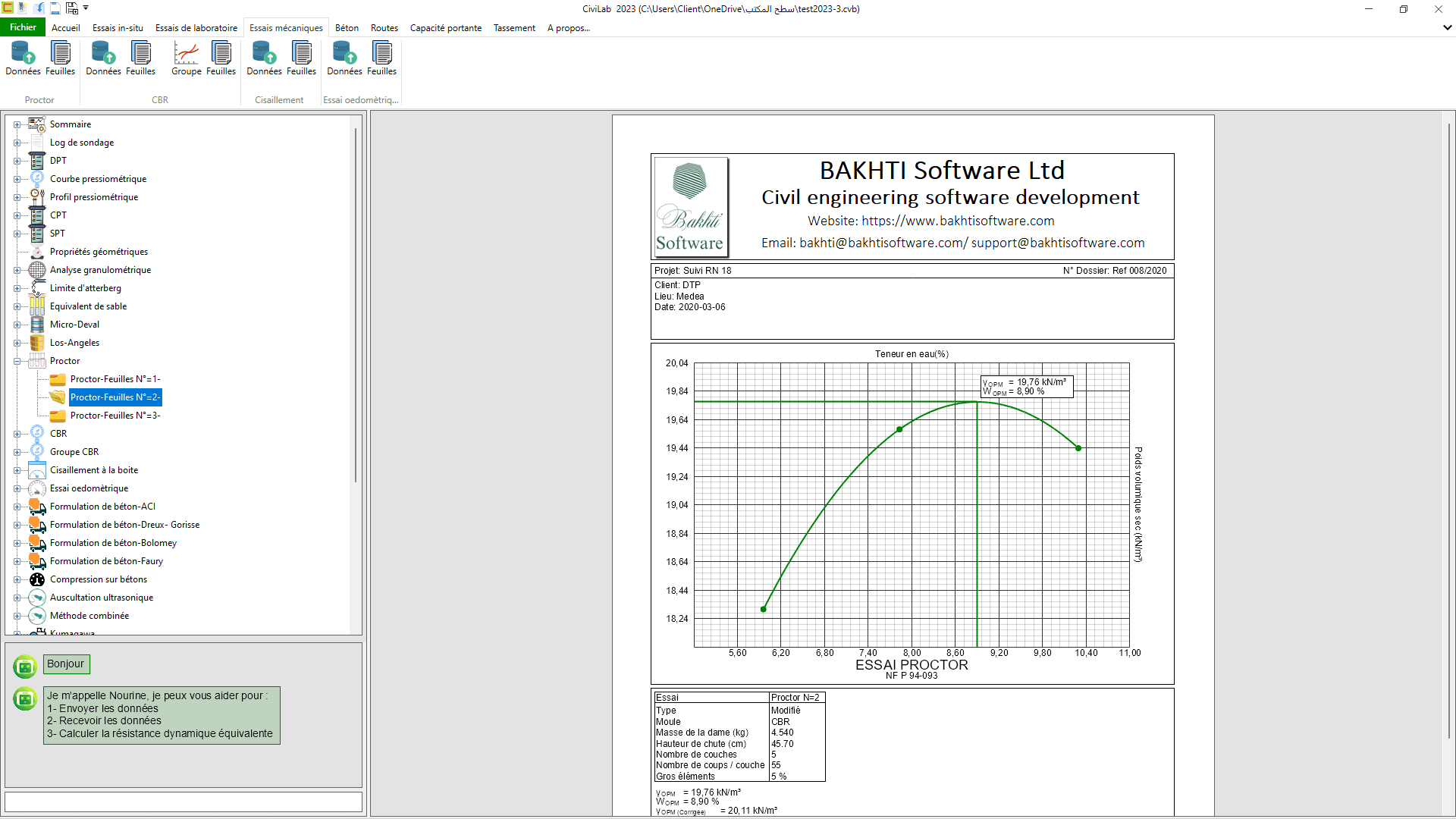
Task: Select Propriétés géométriques tree item
Action: 99,252
